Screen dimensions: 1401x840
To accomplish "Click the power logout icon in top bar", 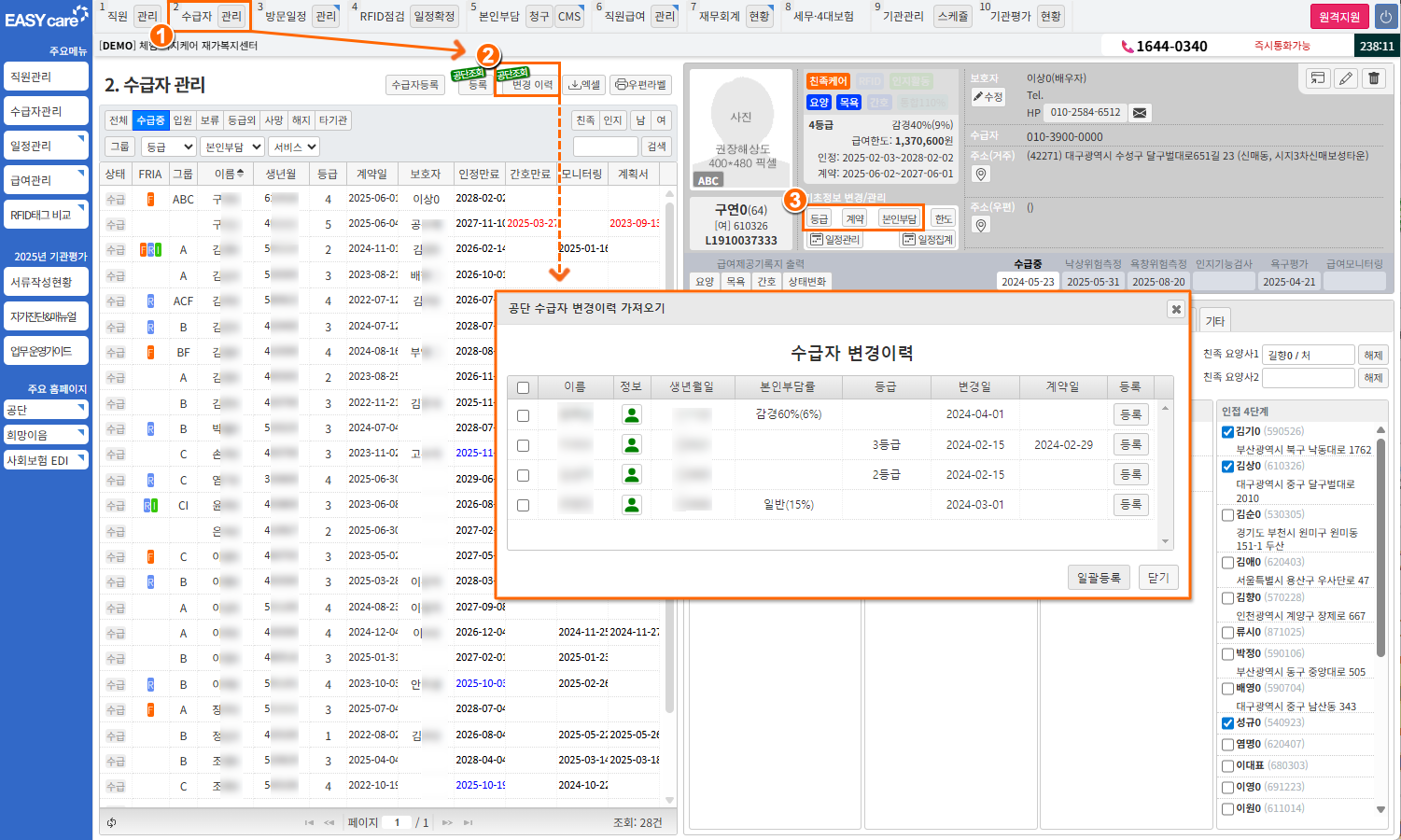I will tap(1385, 17).
